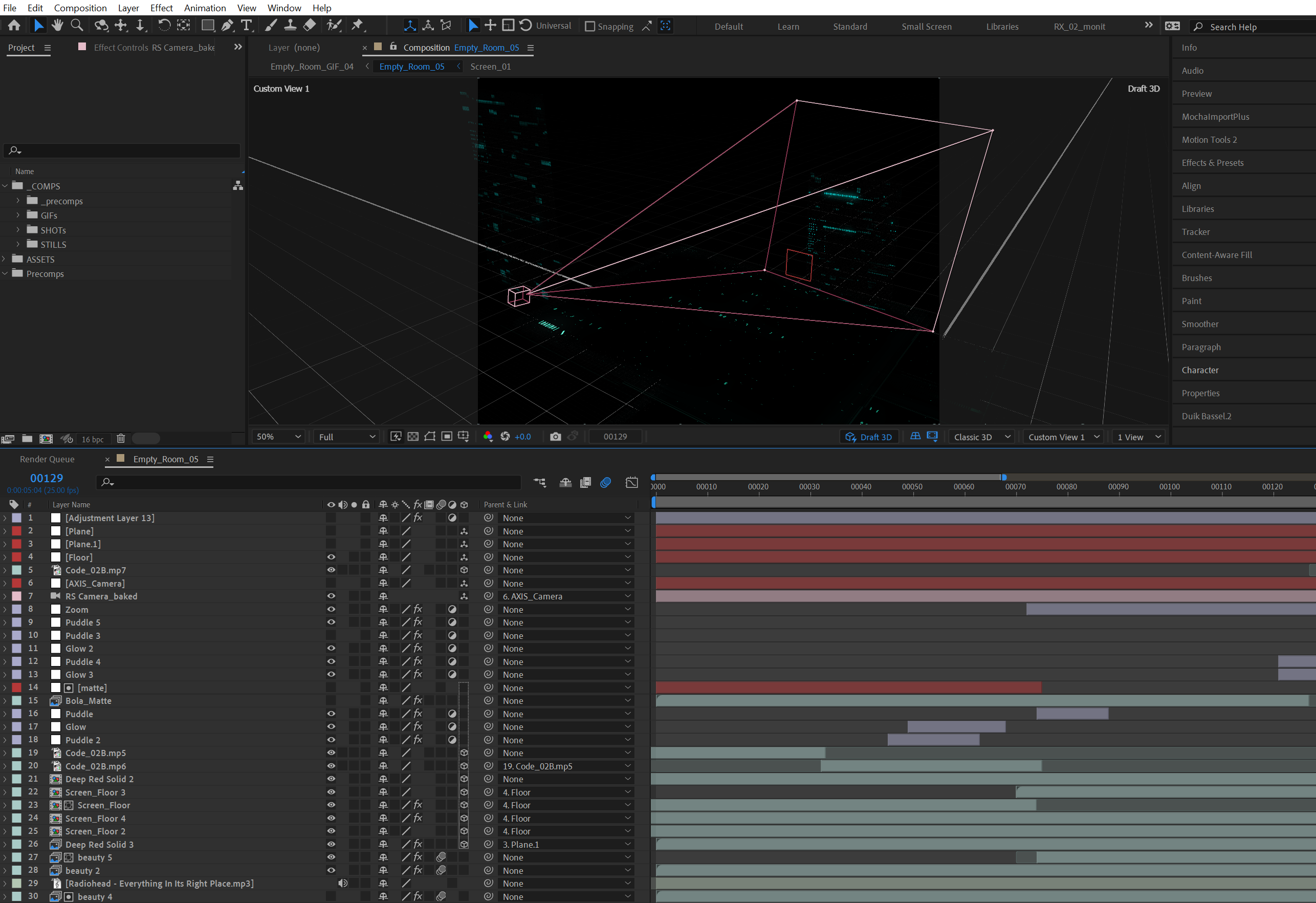
Task: Select the Zoom magnifier tool
Action: click(x=76, y=26)
